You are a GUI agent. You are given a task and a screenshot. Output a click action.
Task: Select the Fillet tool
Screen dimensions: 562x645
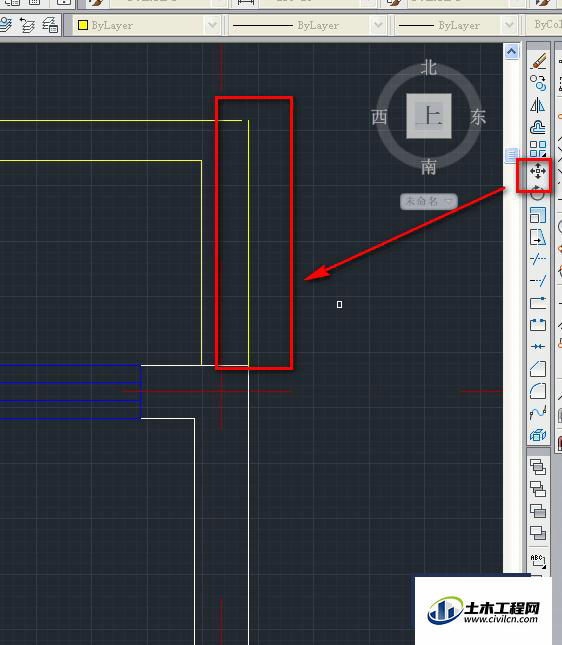(538, 391)
